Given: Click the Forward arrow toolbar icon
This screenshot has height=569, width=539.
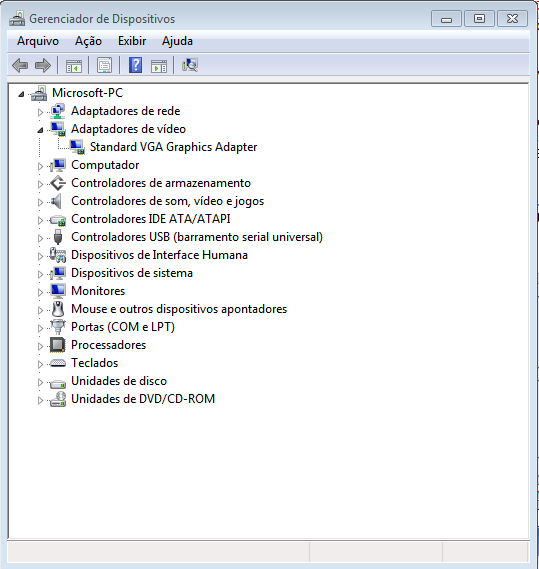Looking at the screenshot, I should pos(43,66).
